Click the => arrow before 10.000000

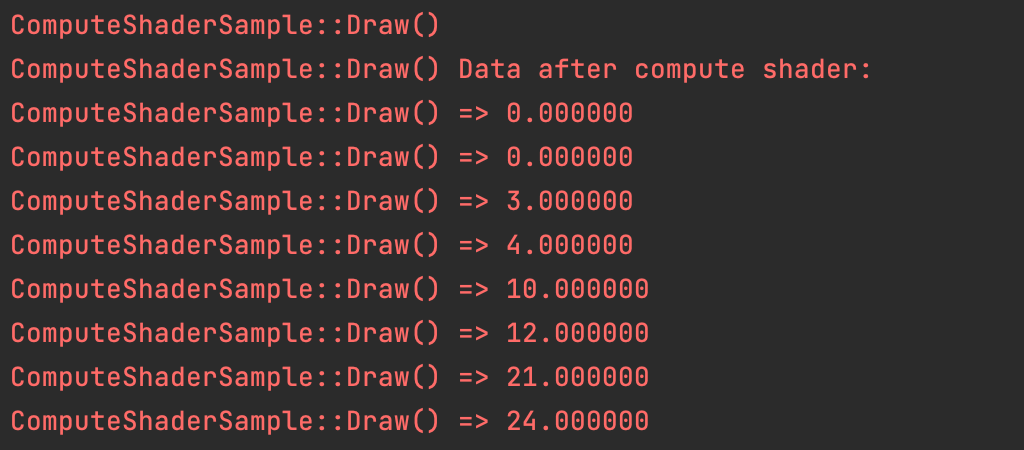point(474,290)
